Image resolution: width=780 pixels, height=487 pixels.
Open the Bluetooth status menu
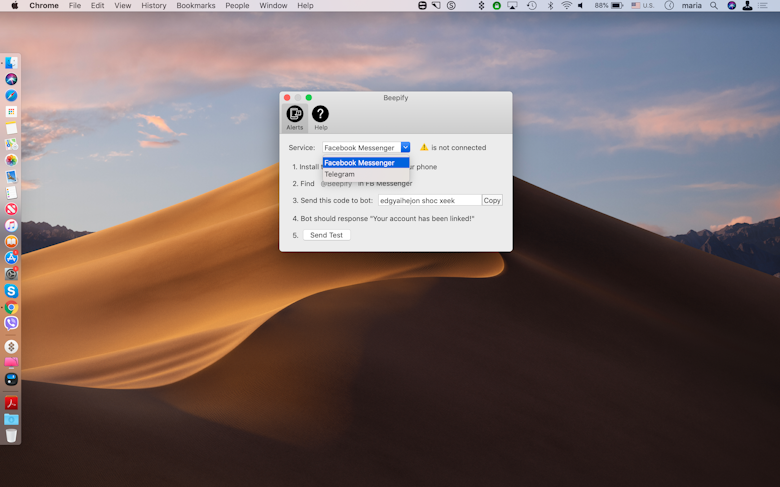[550, 5]
